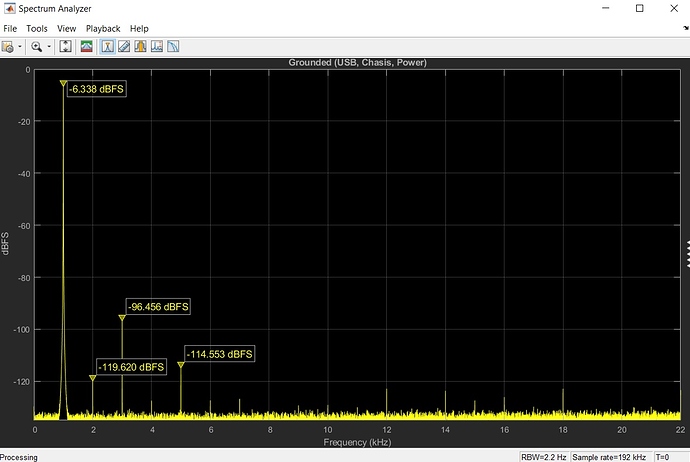Open spectrum settings green-red icon
The width and height of the screenshot is (690, 462).
pos(87,46)
